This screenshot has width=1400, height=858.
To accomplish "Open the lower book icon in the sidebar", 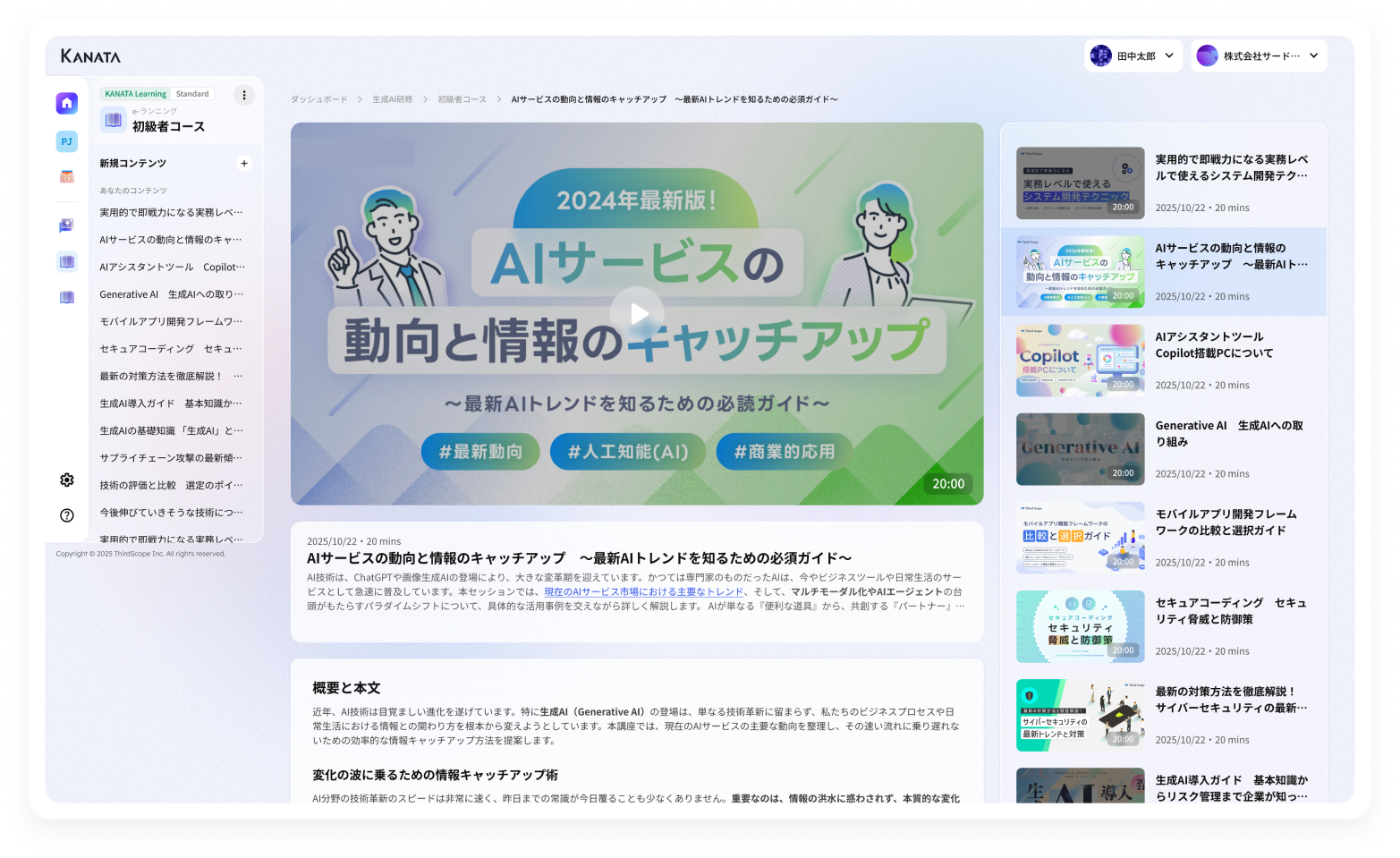I will [67, 298].
